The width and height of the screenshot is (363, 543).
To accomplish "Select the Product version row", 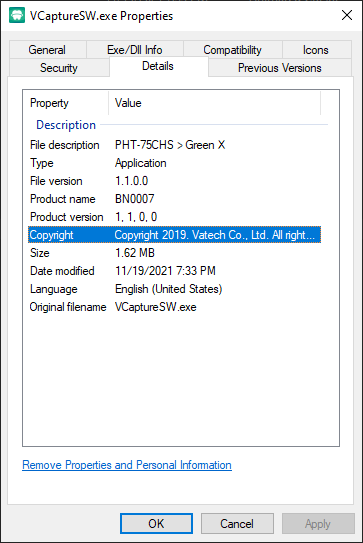I will 175,217.
